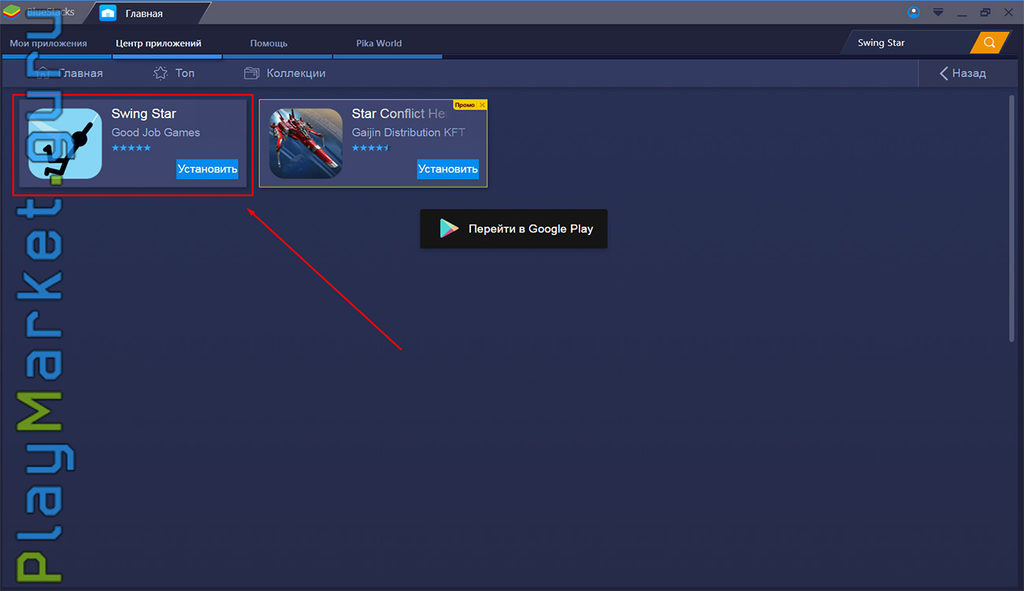1024x591 pixels.
Task: Minimize the BlueStacks window
Action: point(961,13)
